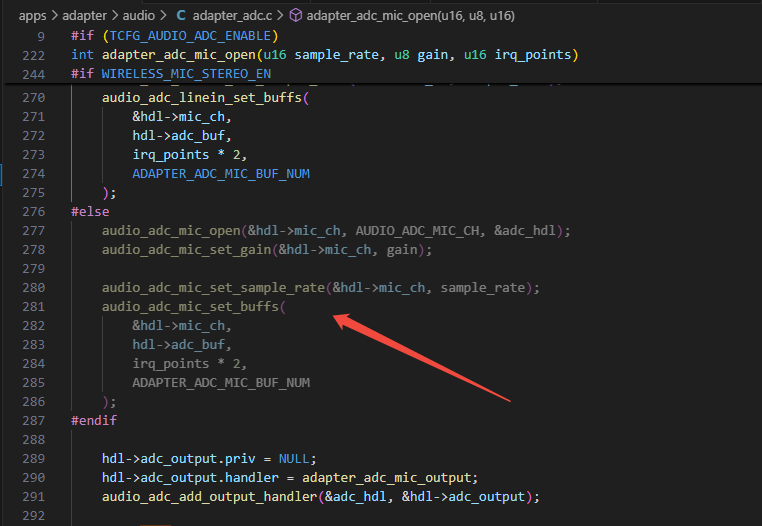The height and width of the screenshot is (526, 762).
Task: Click audio_adc_add_output_handler on line 291
Action: [x=209, y=497]
